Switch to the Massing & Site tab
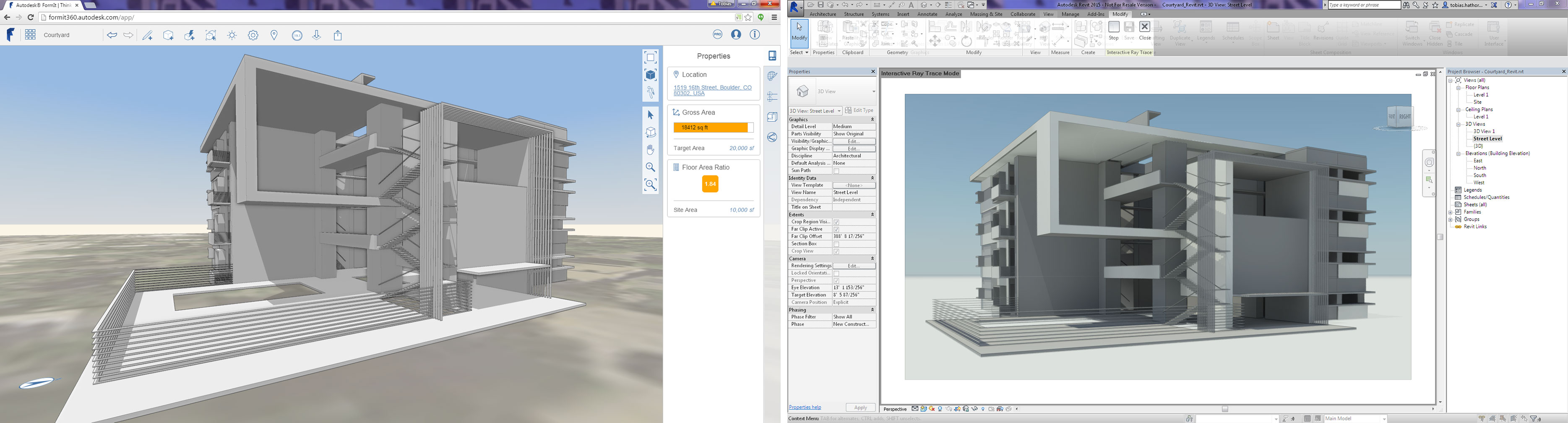The width and height of the screenshot is (1568, 423). pos(985,14)
